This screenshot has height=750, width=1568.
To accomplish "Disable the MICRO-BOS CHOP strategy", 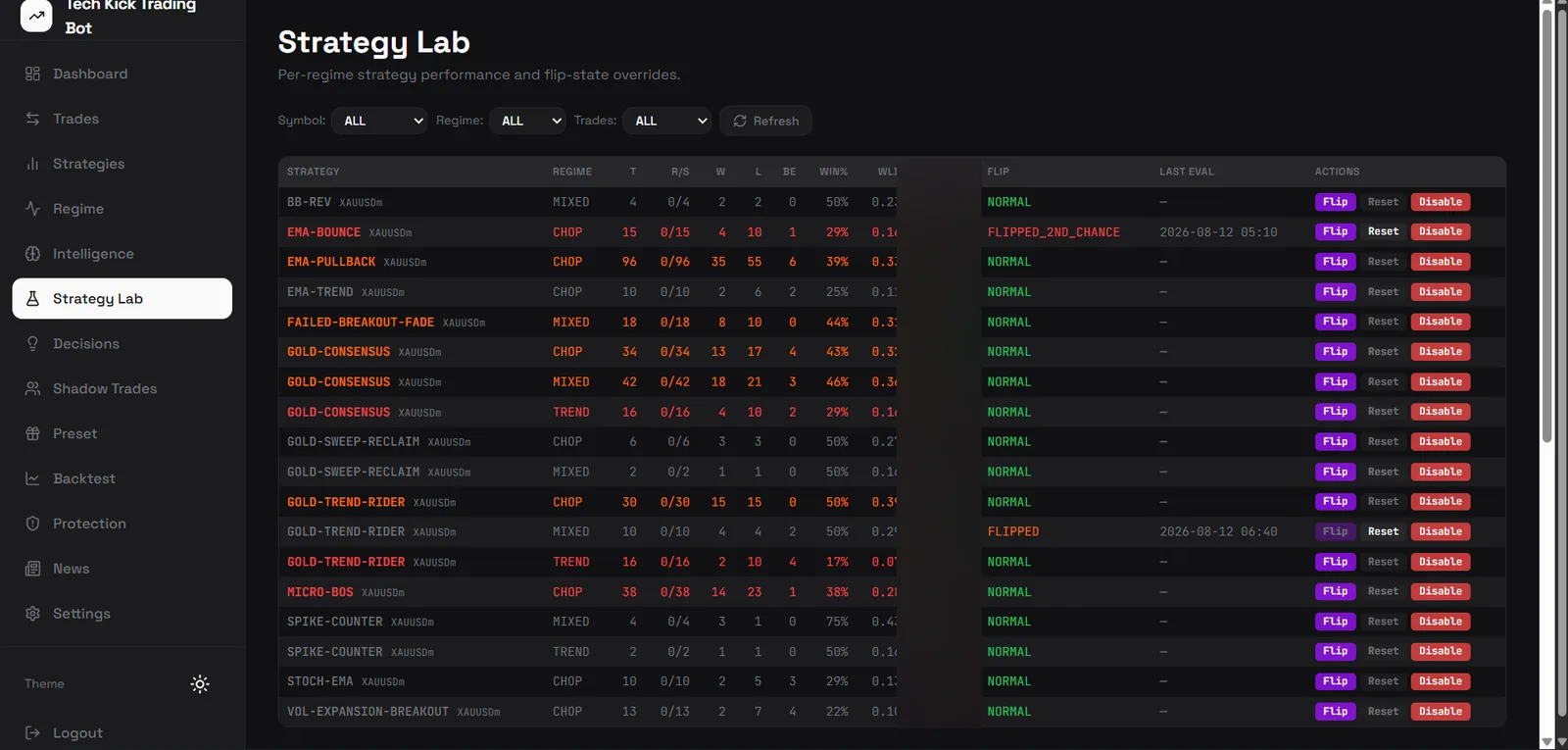I will click(x=1441, y=591).
